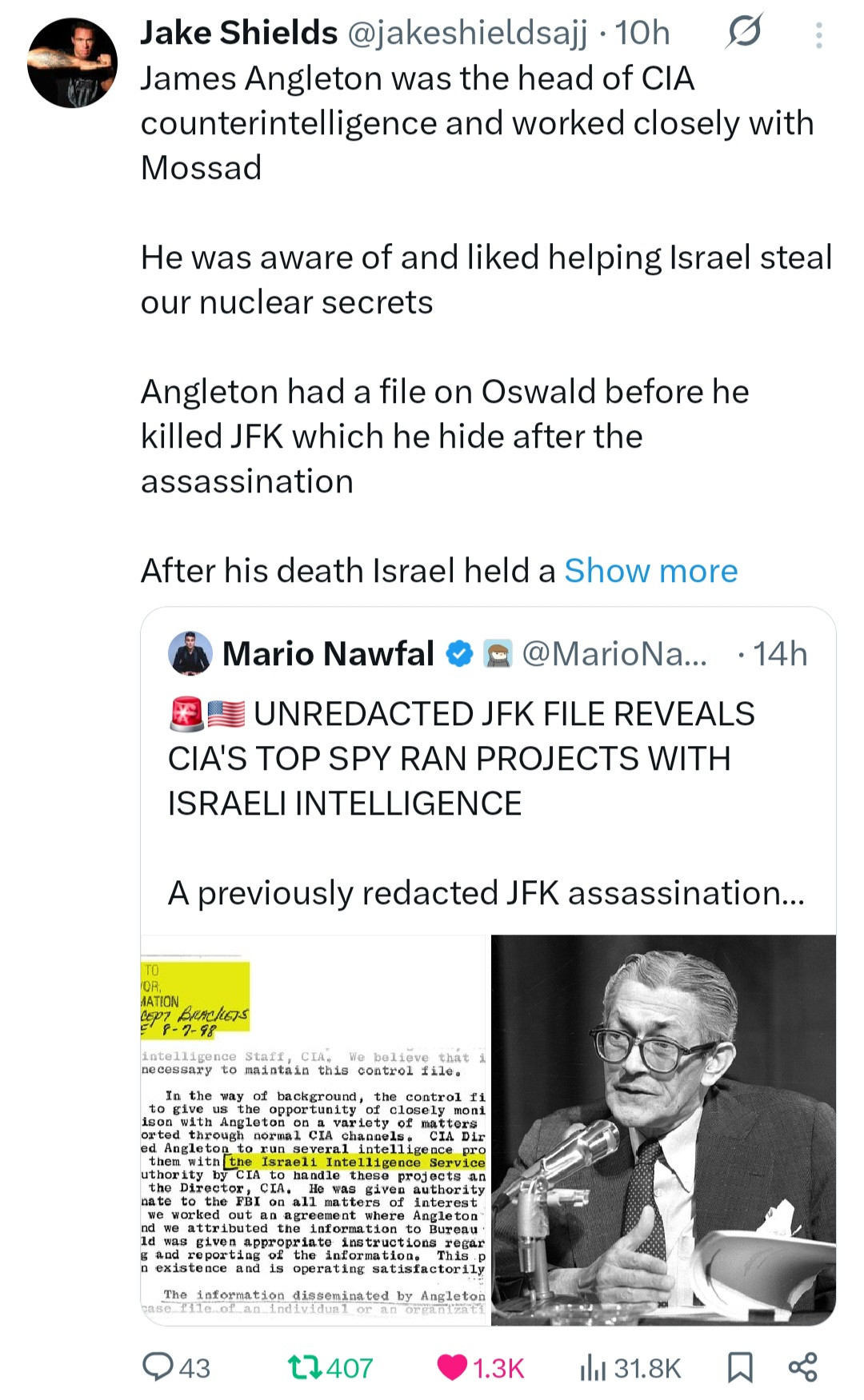Screen dimensions: 864x1400
Task: Open Jake Shields' profile picture
Action: click(73, 62)
